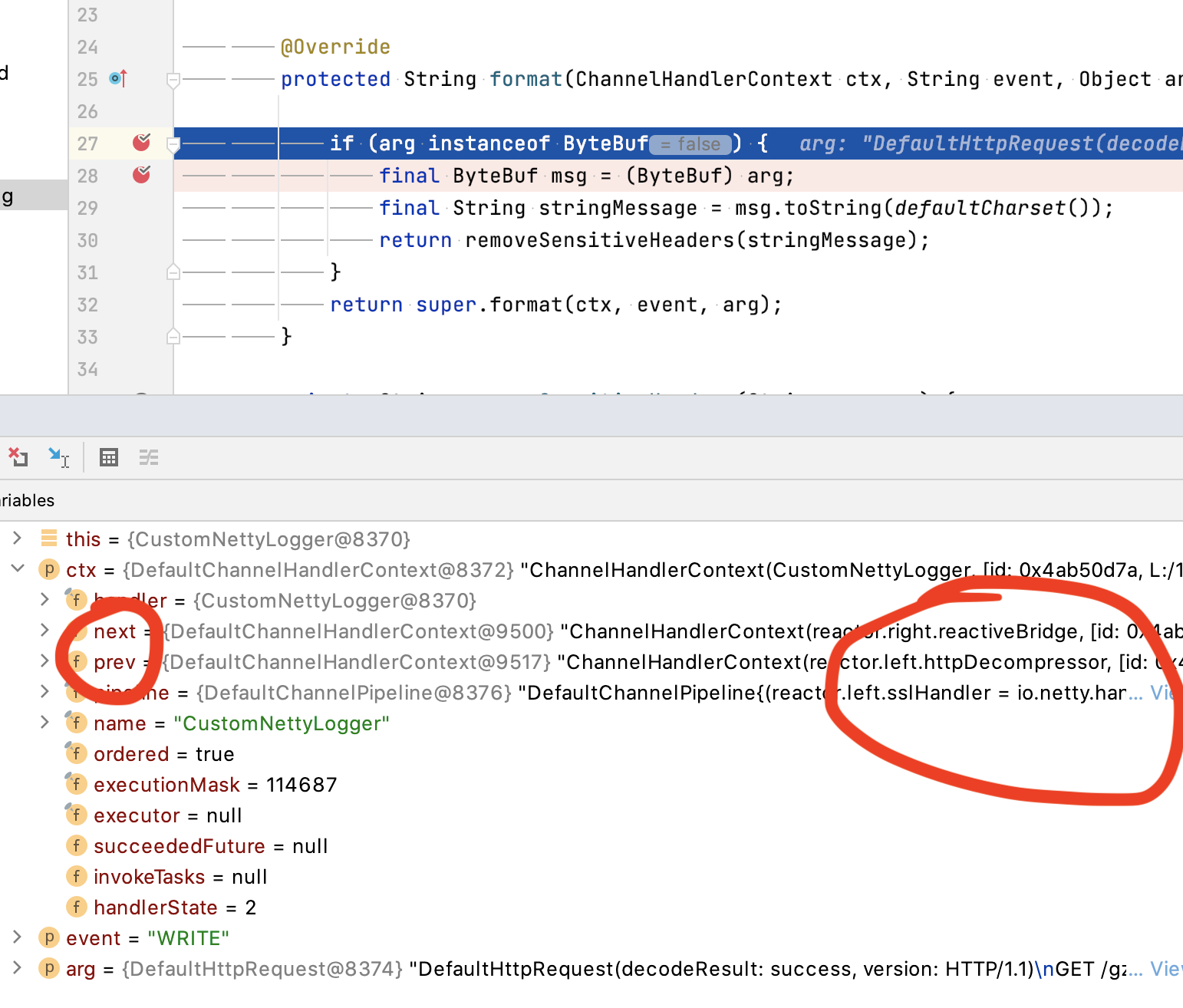Expand the handler field node
This screenshot has width=1183, height=1008.
44,600
